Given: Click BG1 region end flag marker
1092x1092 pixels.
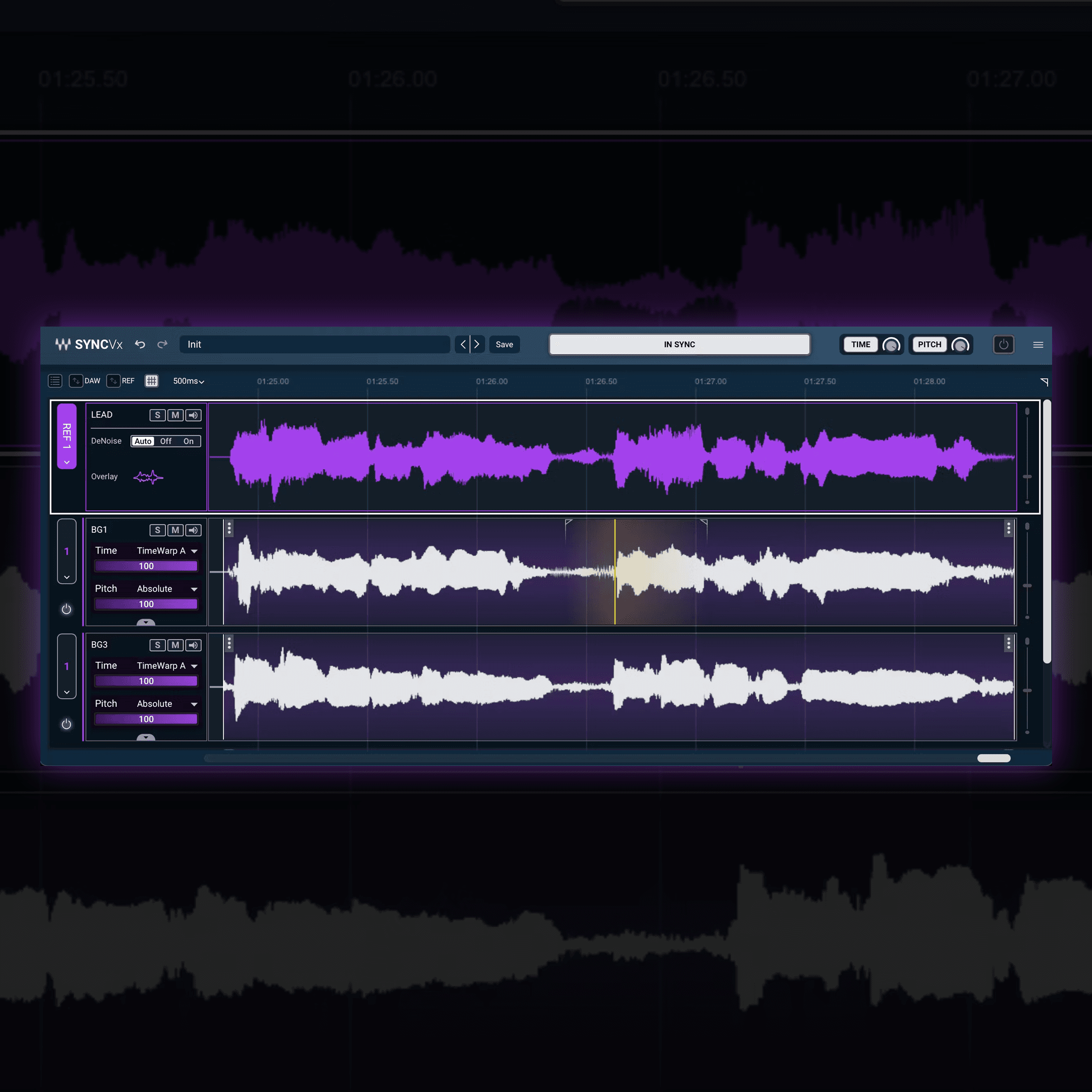Looking at the screenshot, I should click(x=704, y=523).
